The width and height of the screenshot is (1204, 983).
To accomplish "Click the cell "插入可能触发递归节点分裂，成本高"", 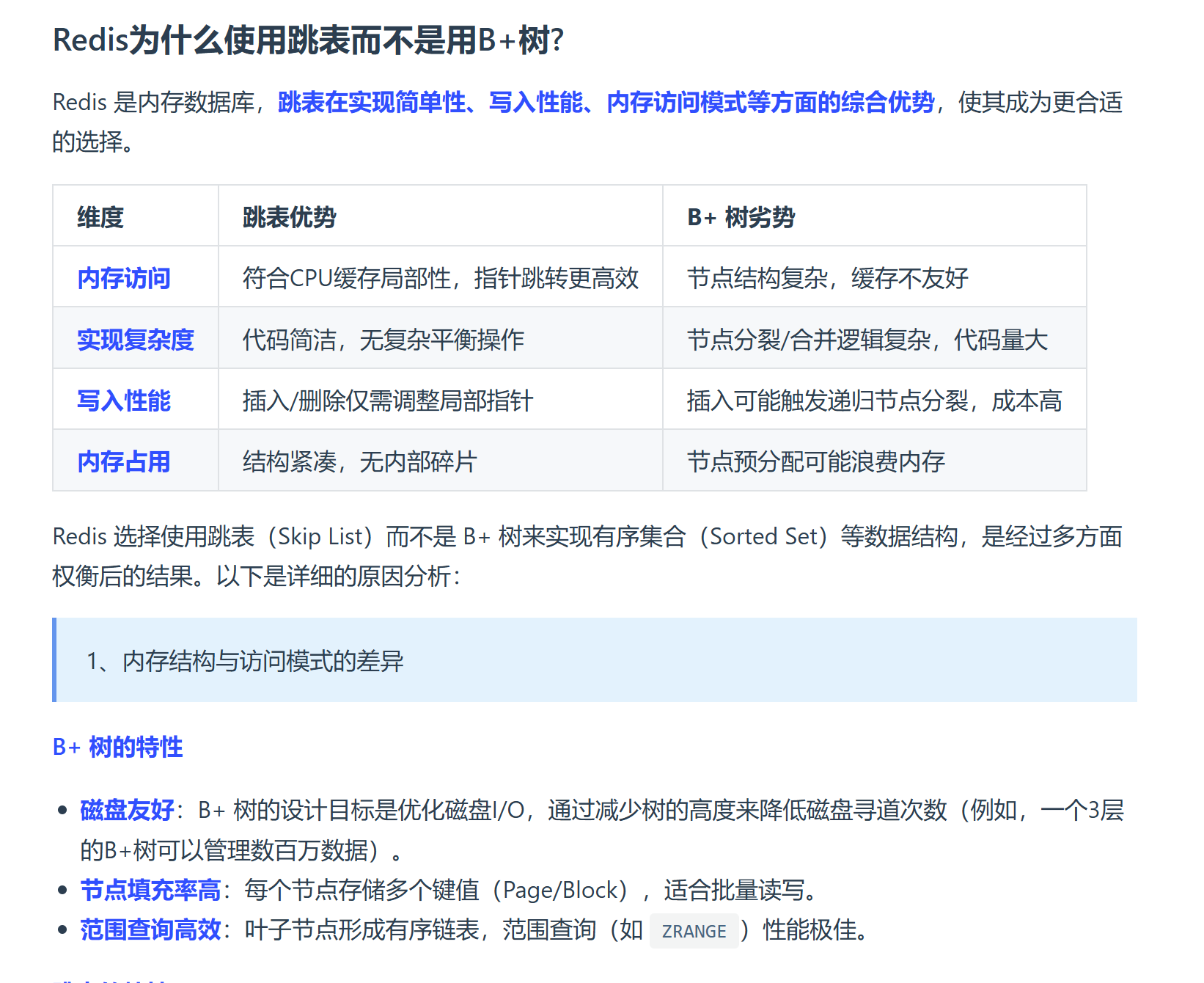I will coord(875,401).
